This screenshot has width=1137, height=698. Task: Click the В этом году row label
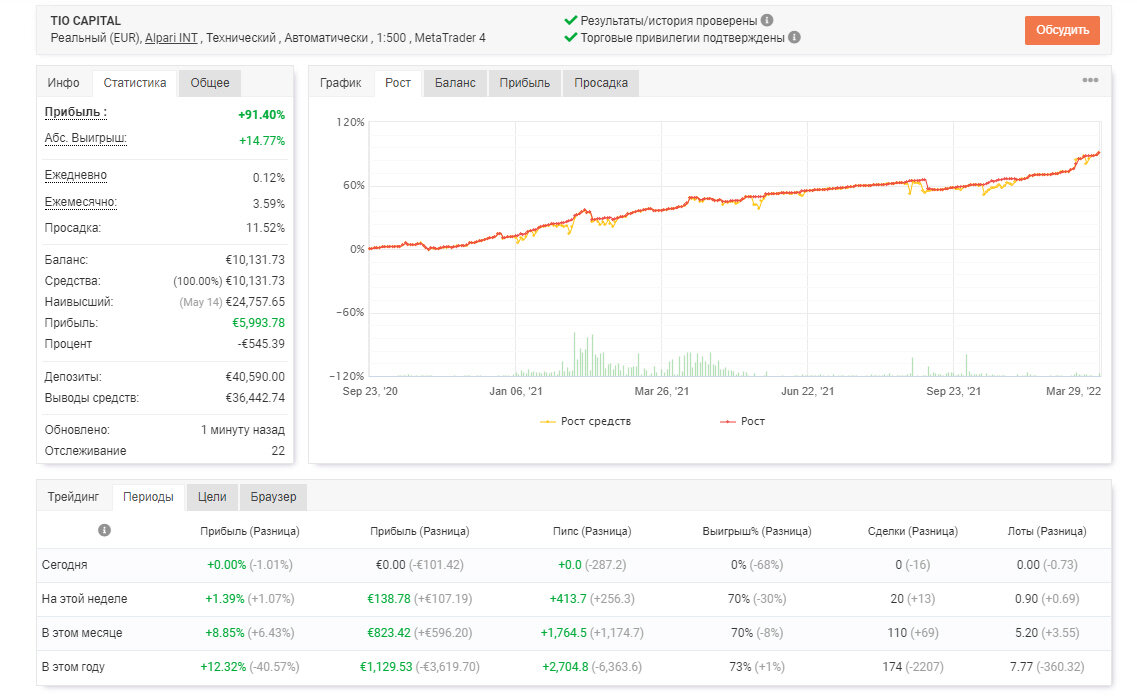73,667
